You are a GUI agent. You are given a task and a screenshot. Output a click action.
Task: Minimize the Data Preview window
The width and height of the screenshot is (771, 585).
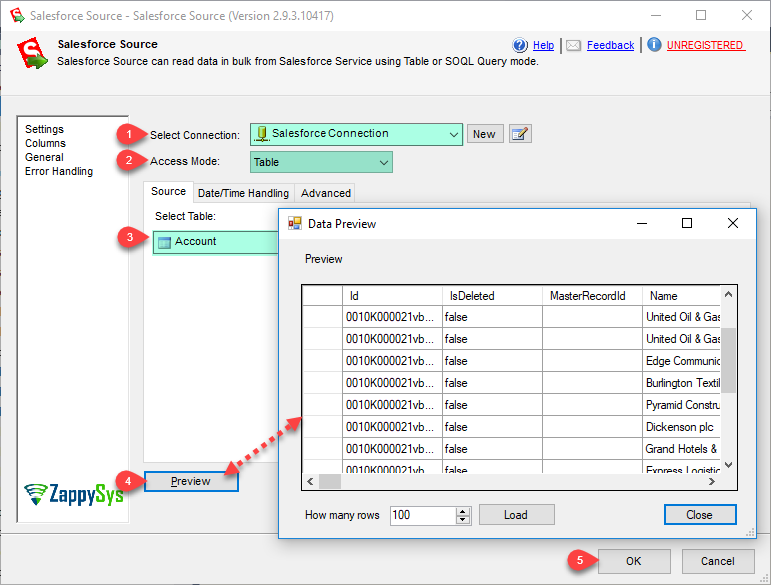(x=642, y=223)
